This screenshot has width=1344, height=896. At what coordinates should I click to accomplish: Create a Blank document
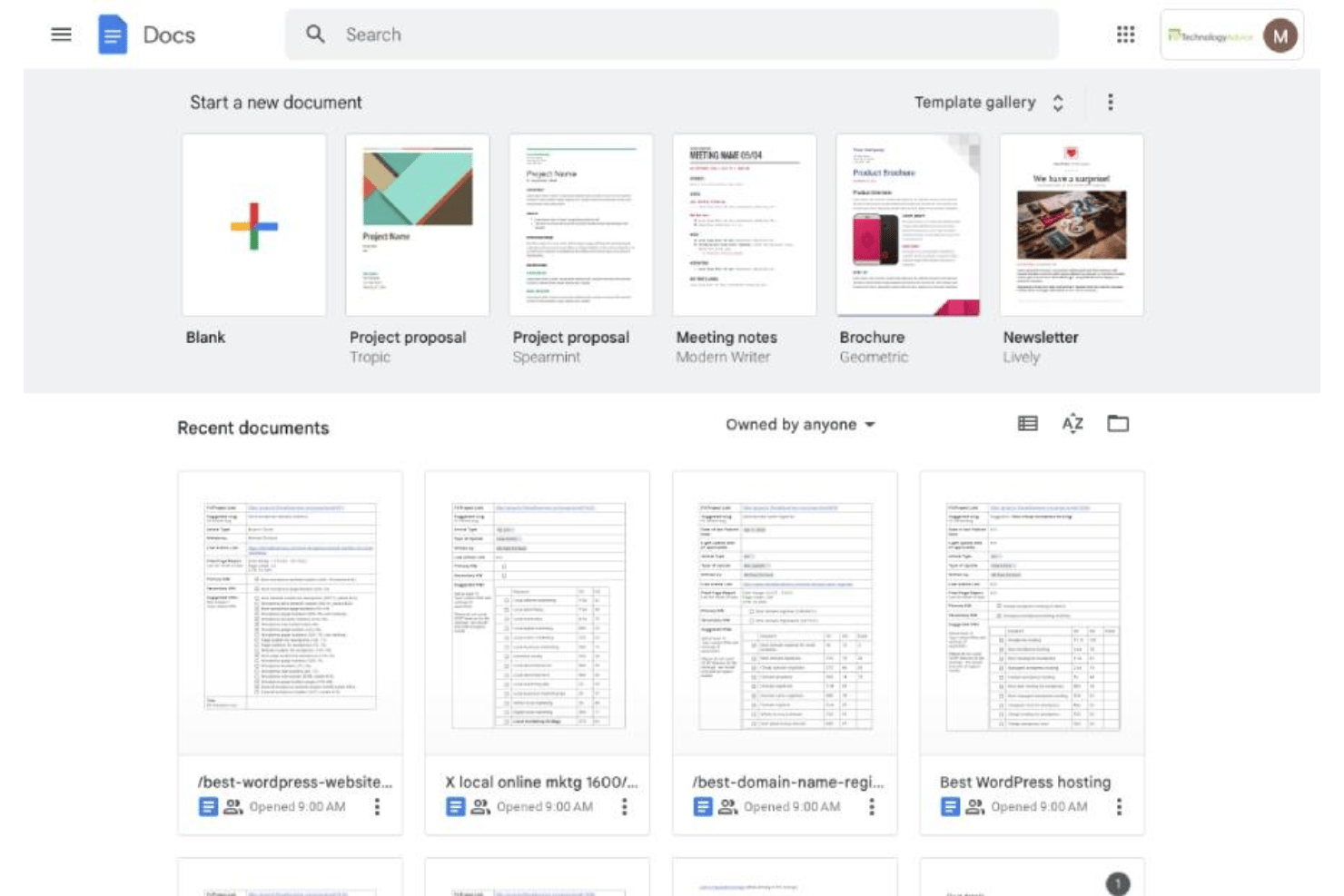click(254, 225)
